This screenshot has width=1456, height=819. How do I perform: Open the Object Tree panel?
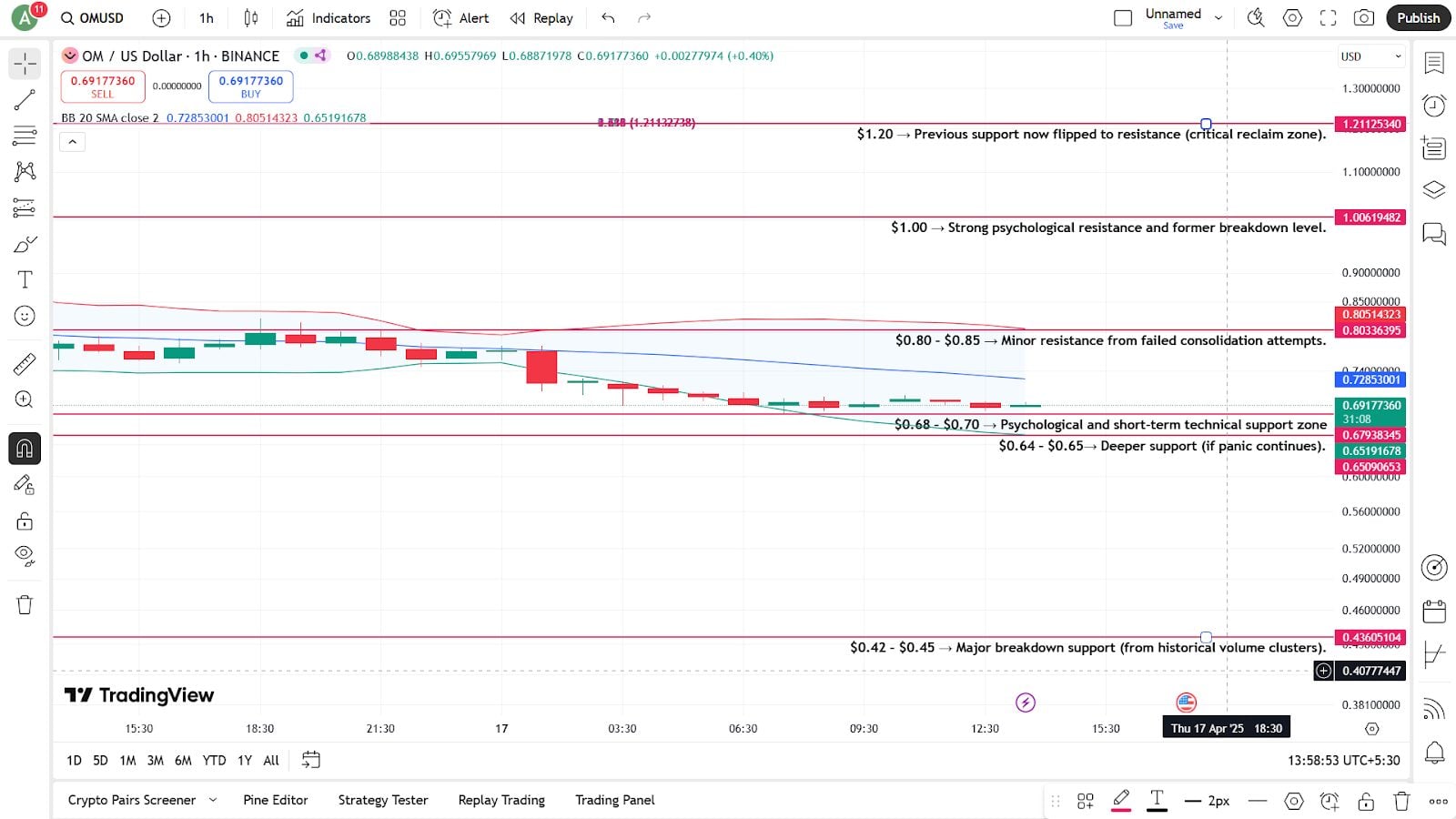coord(1433,188)
